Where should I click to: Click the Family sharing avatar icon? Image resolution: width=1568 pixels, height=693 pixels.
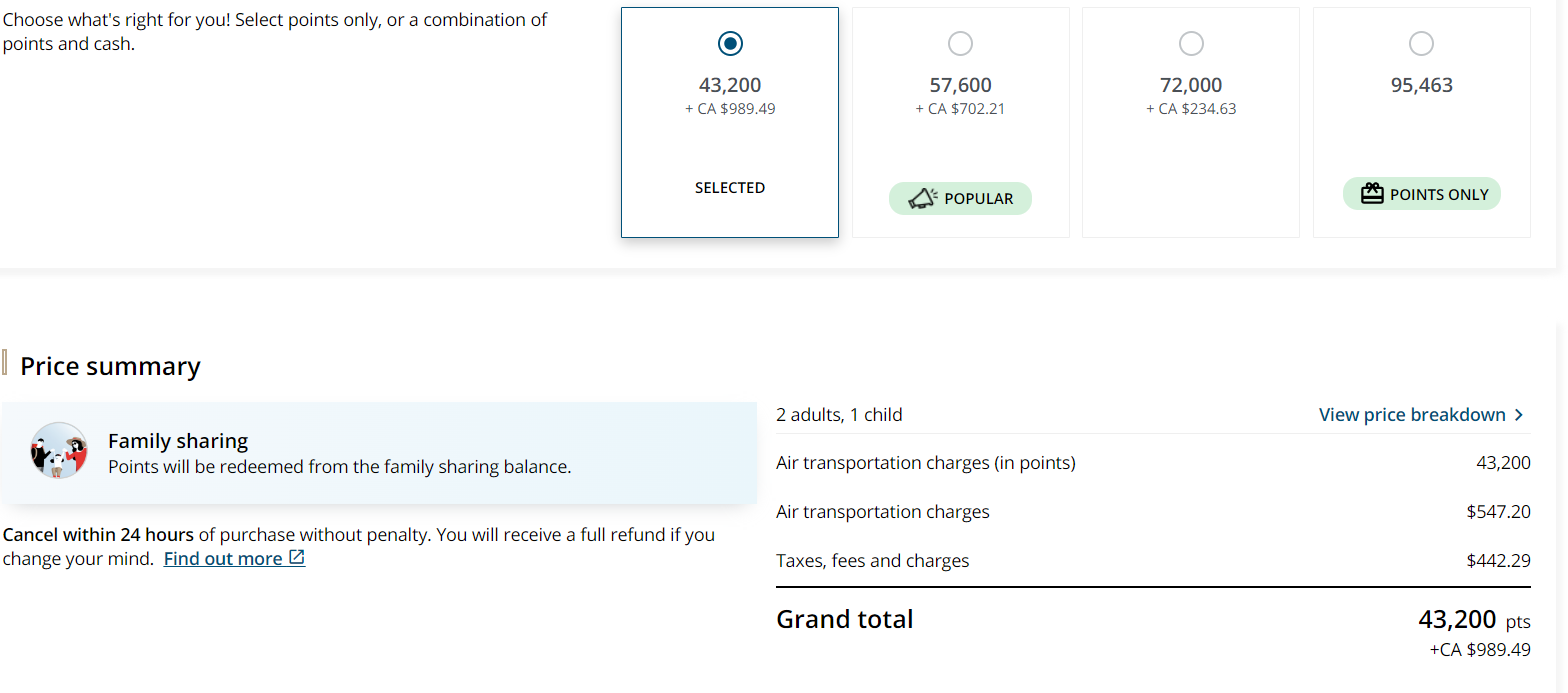(x=59, y=450)
